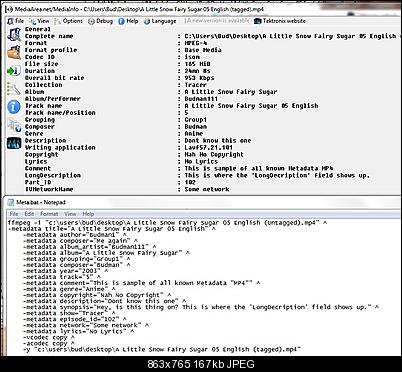Click the 'isom' Codec ID value
Screen dimensions: 402x372
point(192,57)
